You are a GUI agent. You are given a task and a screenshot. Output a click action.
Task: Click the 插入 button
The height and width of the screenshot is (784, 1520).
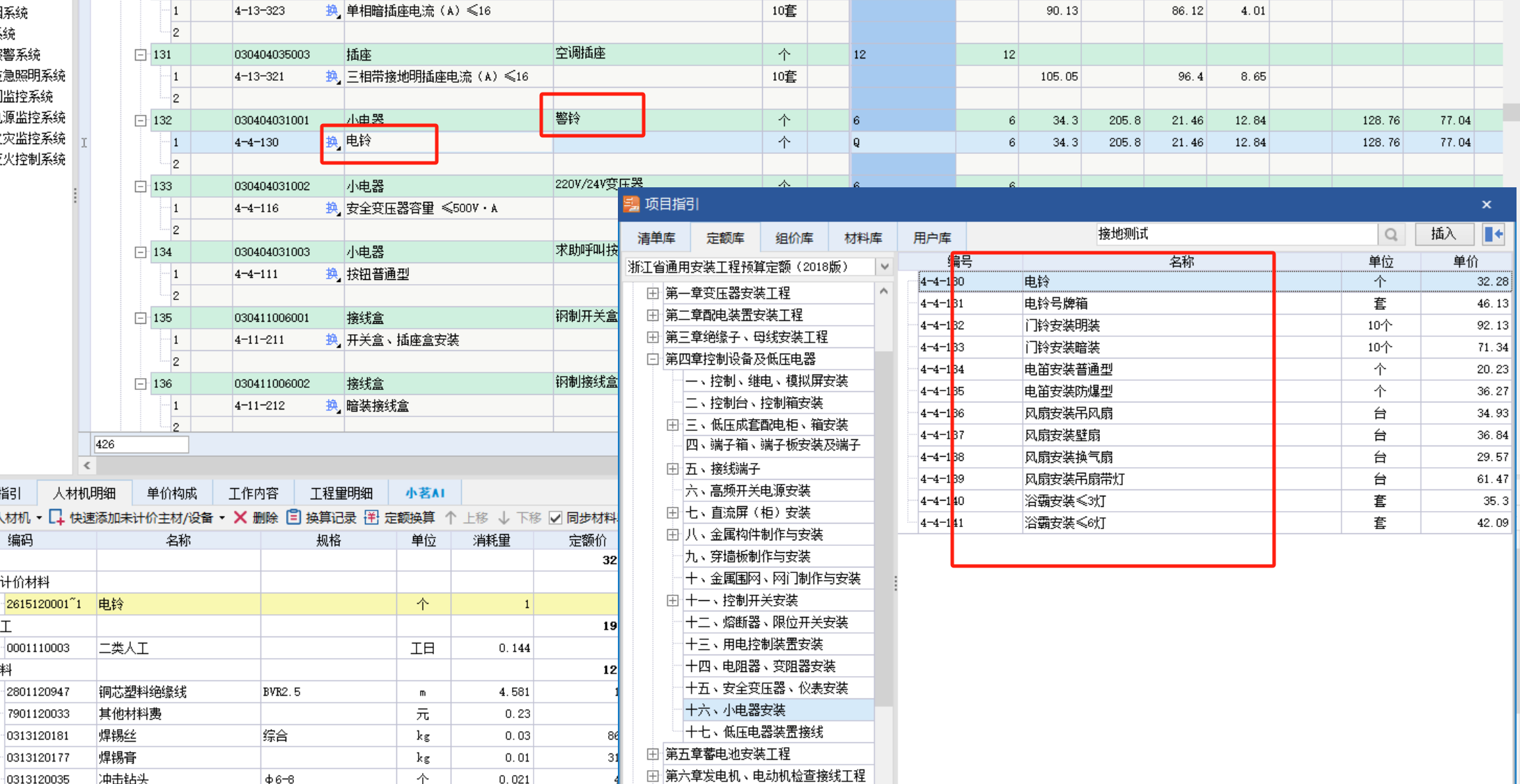tap(1444, 235)
